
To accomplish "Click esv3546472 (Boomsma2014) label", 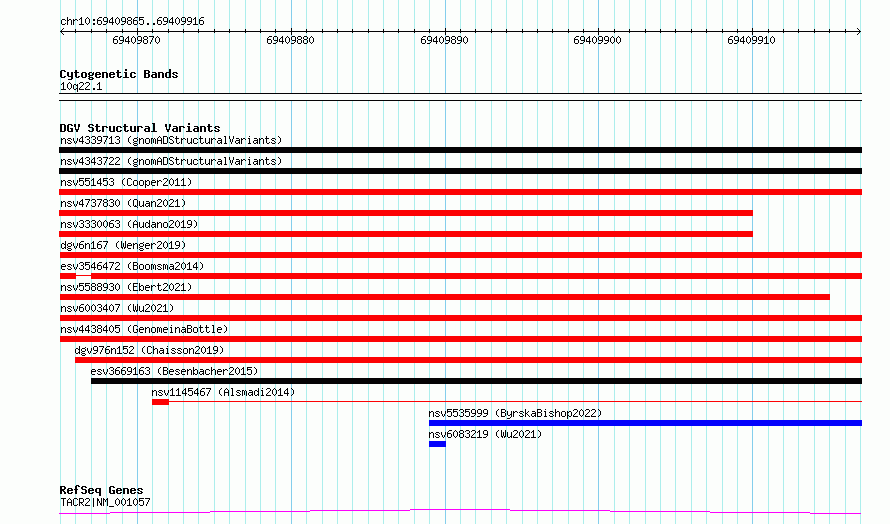I will coord(132,266).
